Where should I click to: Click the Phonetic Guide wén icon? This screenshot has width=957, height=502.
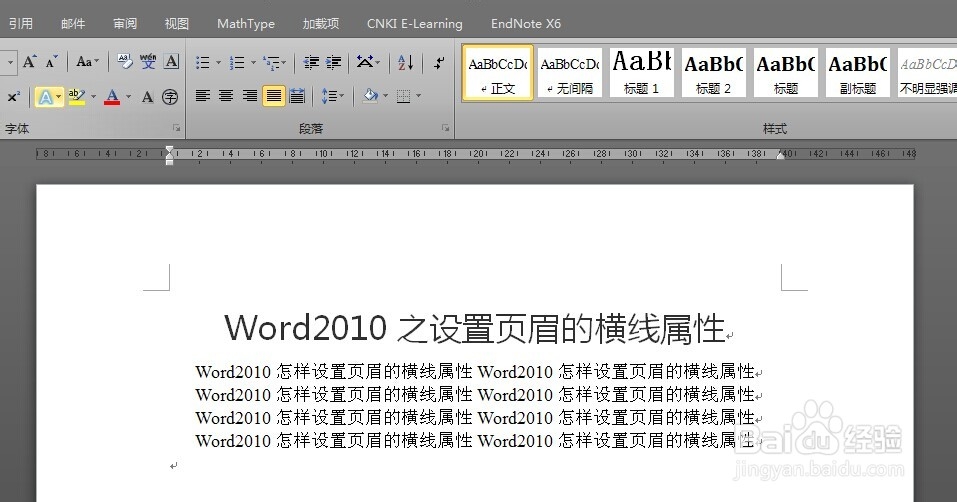pyautogui.click(x=148, y=62)
